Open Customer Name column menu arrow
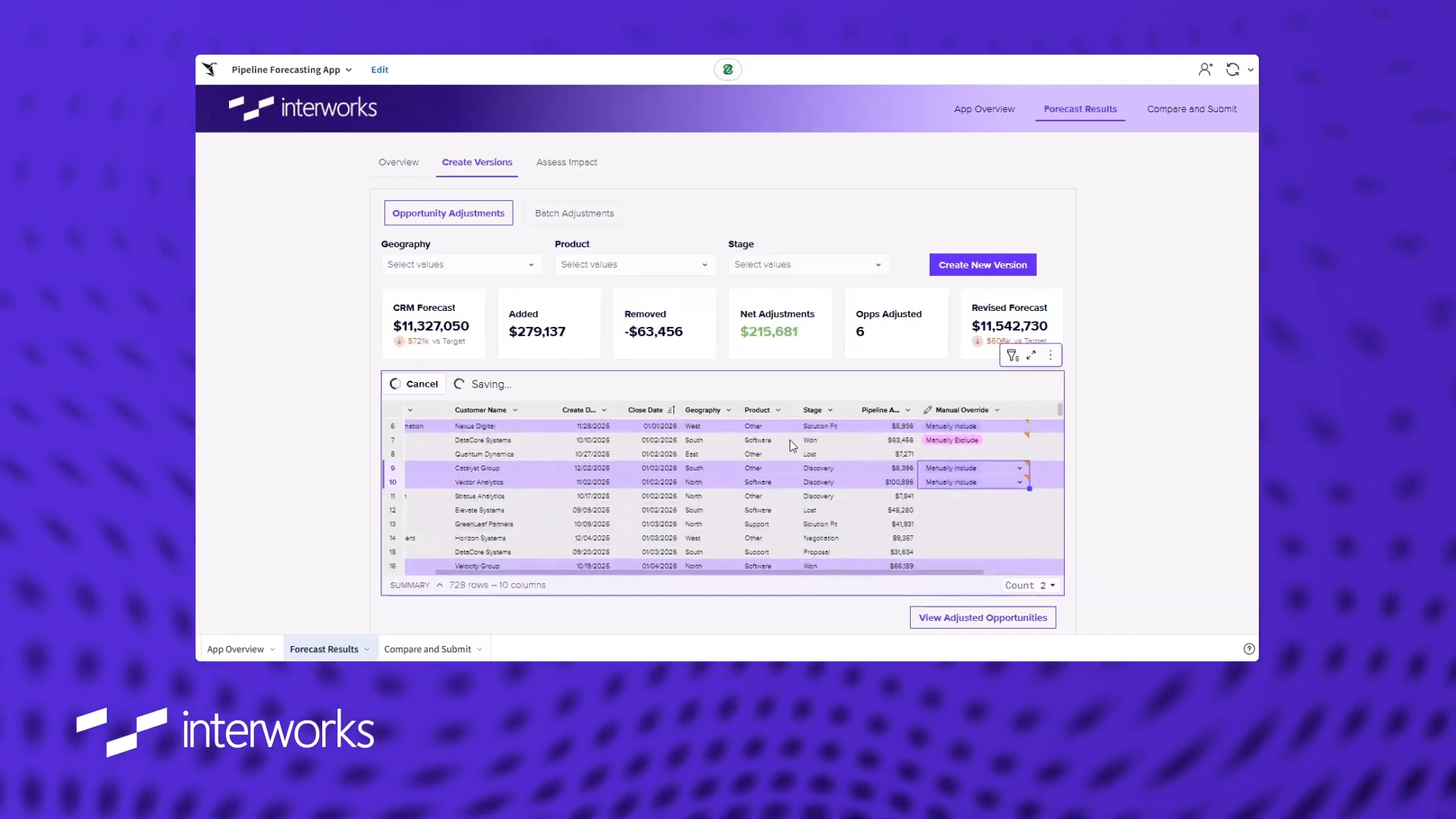The width and height of the screenshot is (1456, 819). 515,410
